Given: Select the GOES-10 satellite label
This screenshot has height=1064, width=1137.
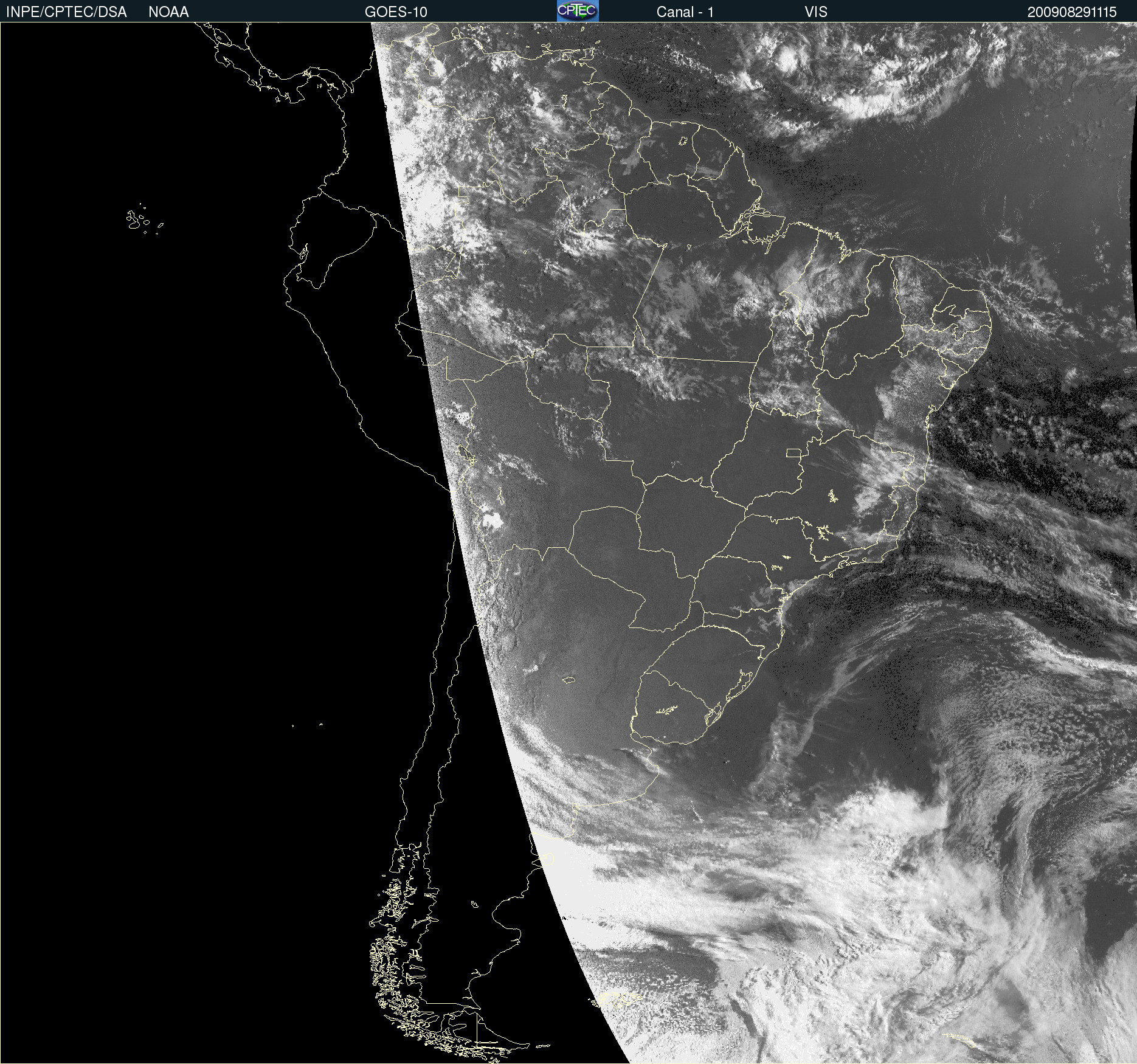Looking at the screenshot, I should click(x=396, y=12).
